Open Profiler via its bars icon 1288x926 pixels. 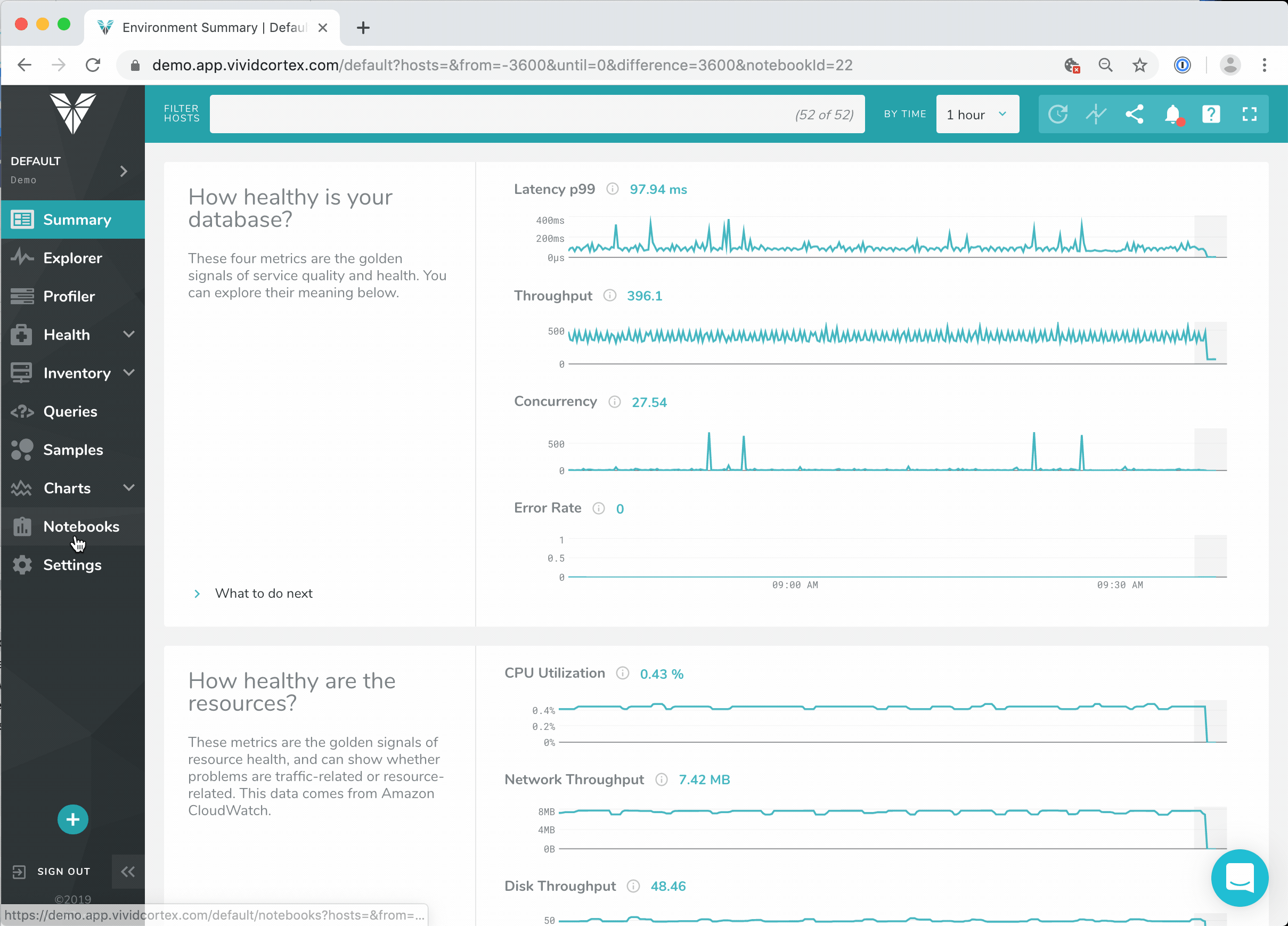[22, 296]
